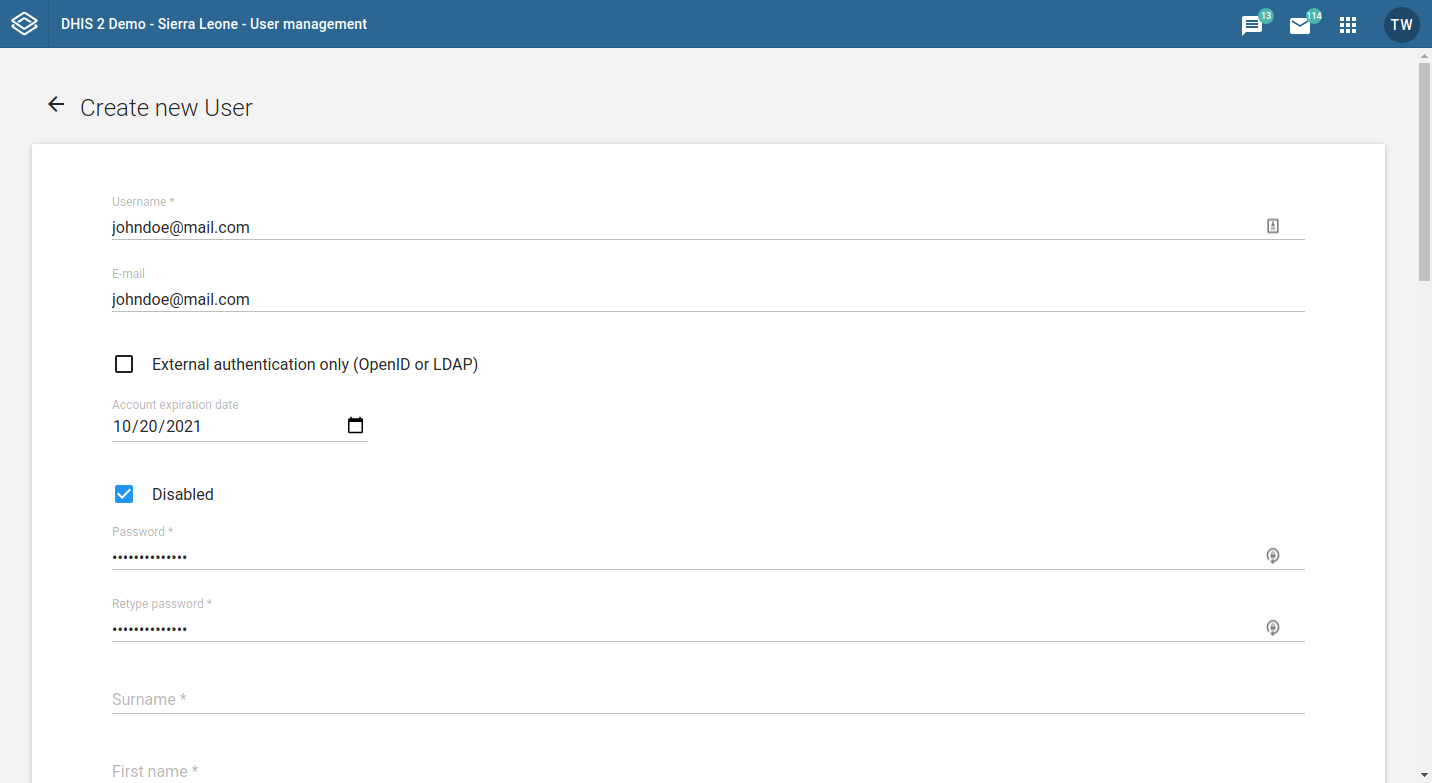Image resolution: width=1432 pixels, height=783 pixels.
Task: Open the messages envelope icon
Action: coord(1300,26)
